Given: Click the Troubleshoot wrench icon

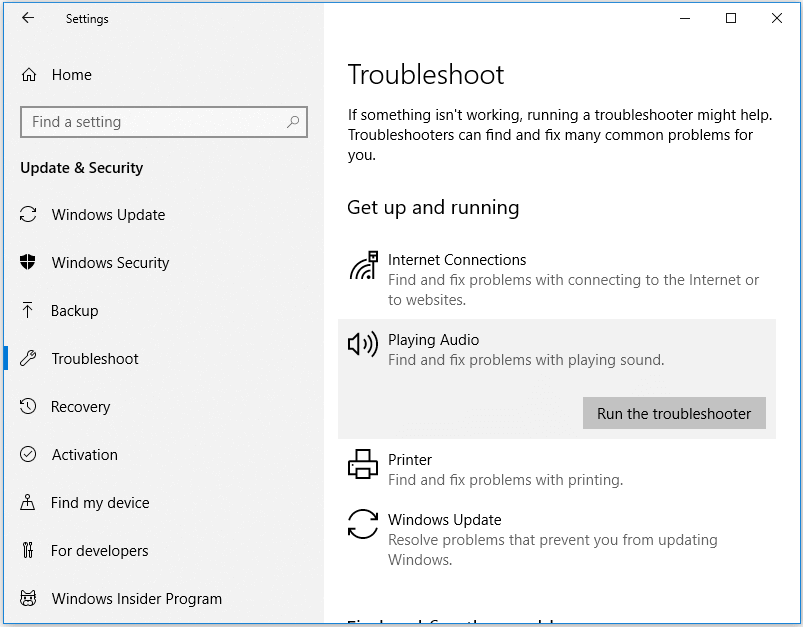Looking at the screenshot, I should point(30,359).
